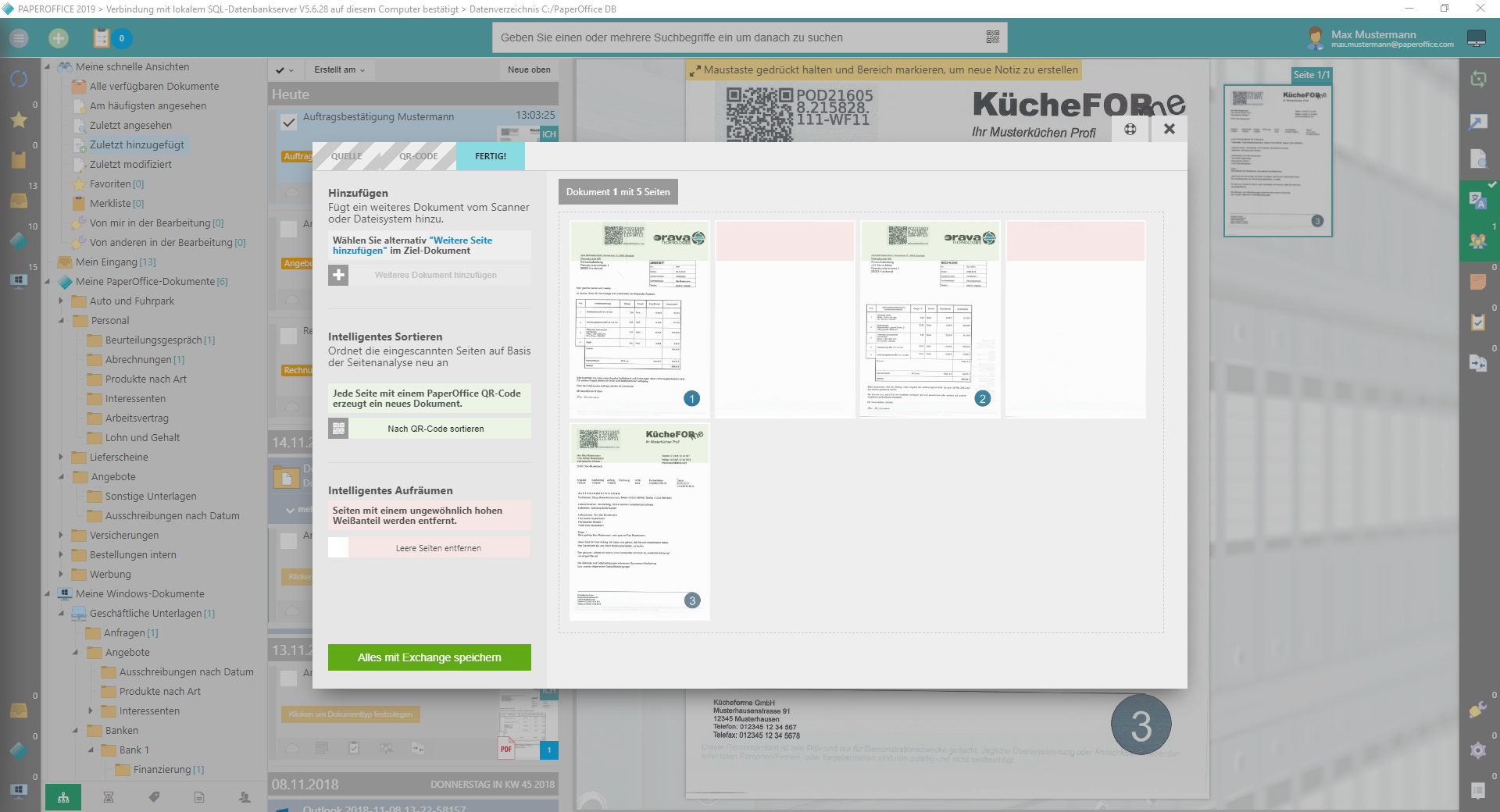Viewport: 1500px width, 812px height.
Task: Select scanned page thumbnail numbered 2
Action: pyautogui.click(x=930, y=319)
